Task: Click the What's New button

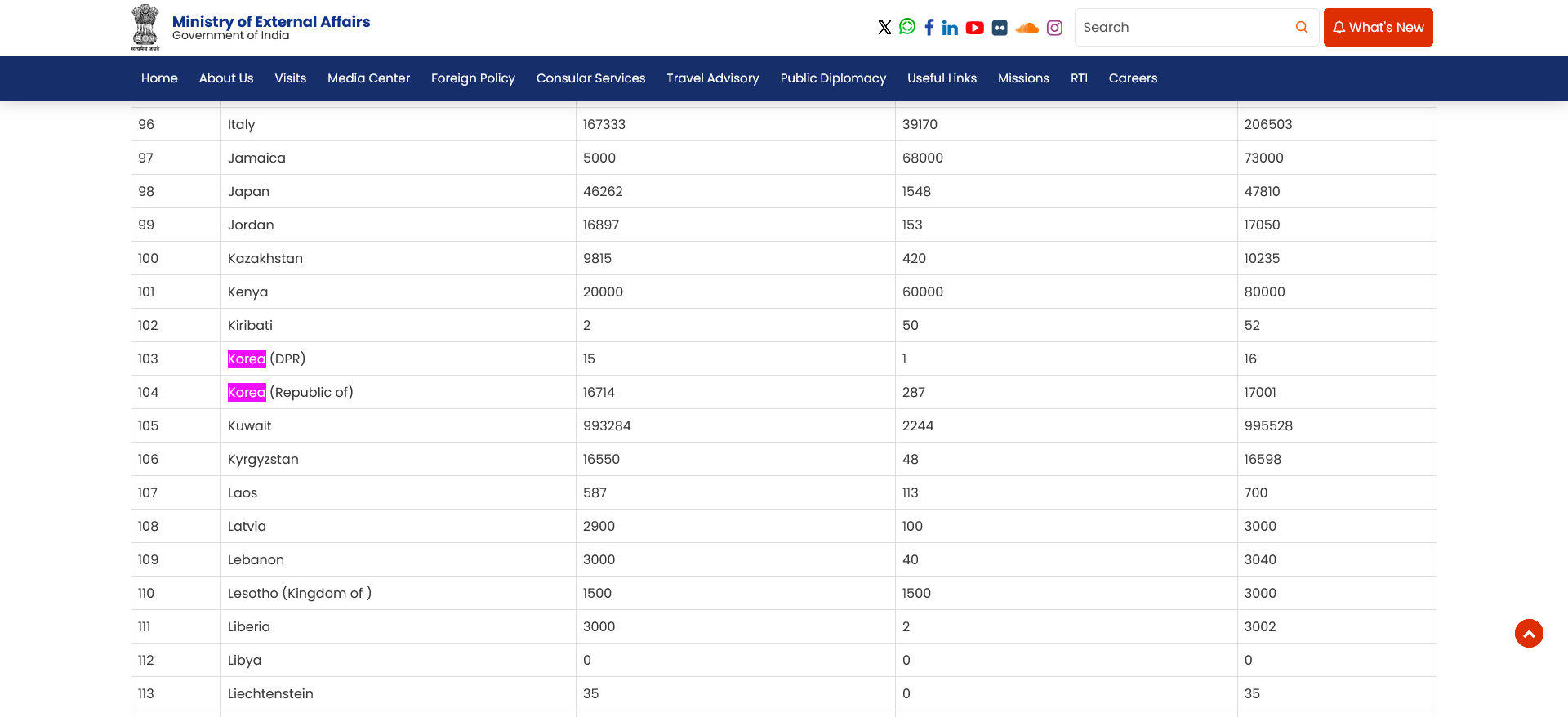Action: pyautogui.click(x=1379, y=28)
